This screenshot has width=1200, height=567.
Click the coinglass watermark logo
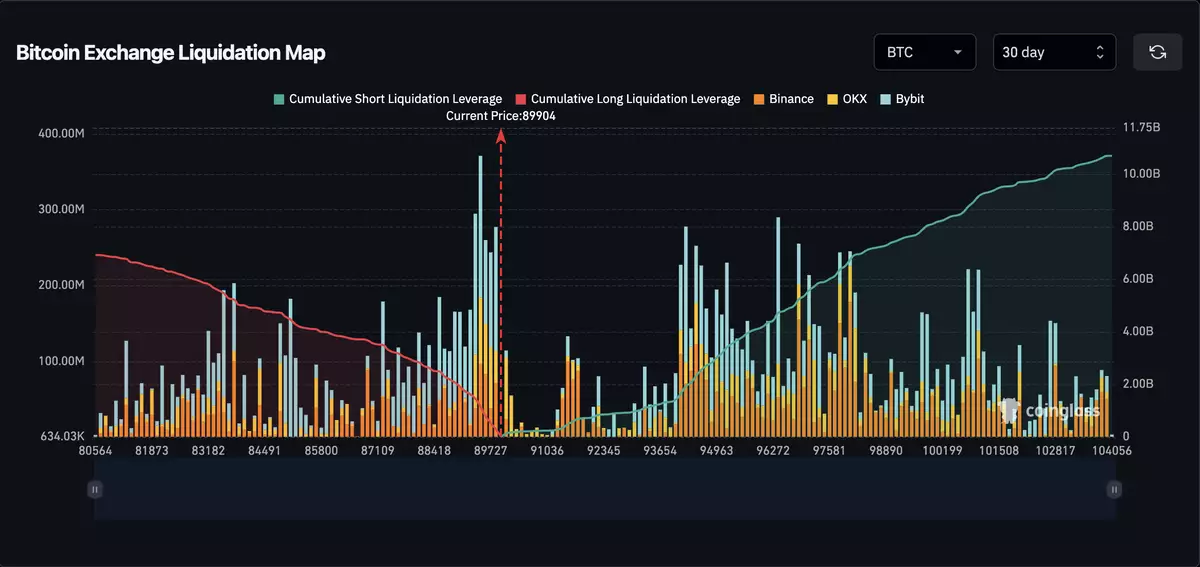(x=1050, y=410)
